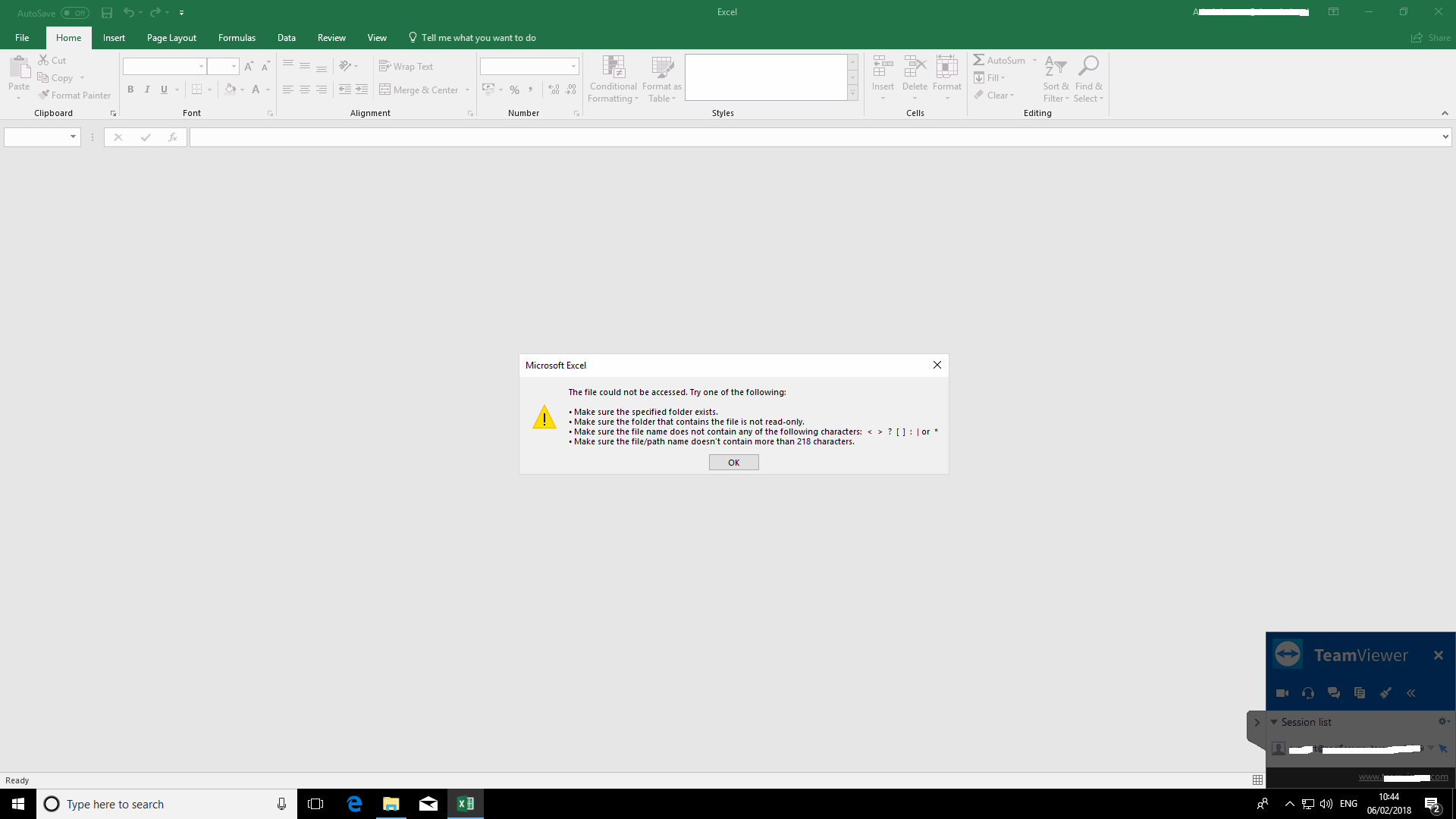Open Excel from the Windows taskbar
The height and width of the screenshot is (819, 1456).
tap(466, 804)
